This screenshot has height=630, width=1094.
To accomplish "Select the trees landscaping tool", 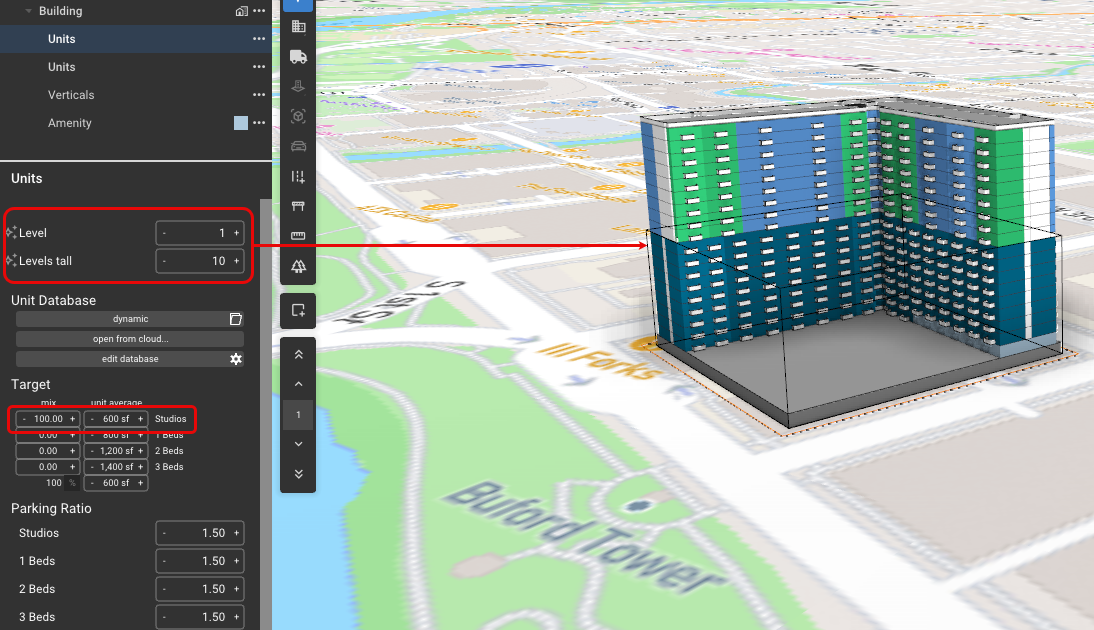I will coord(298,266).
